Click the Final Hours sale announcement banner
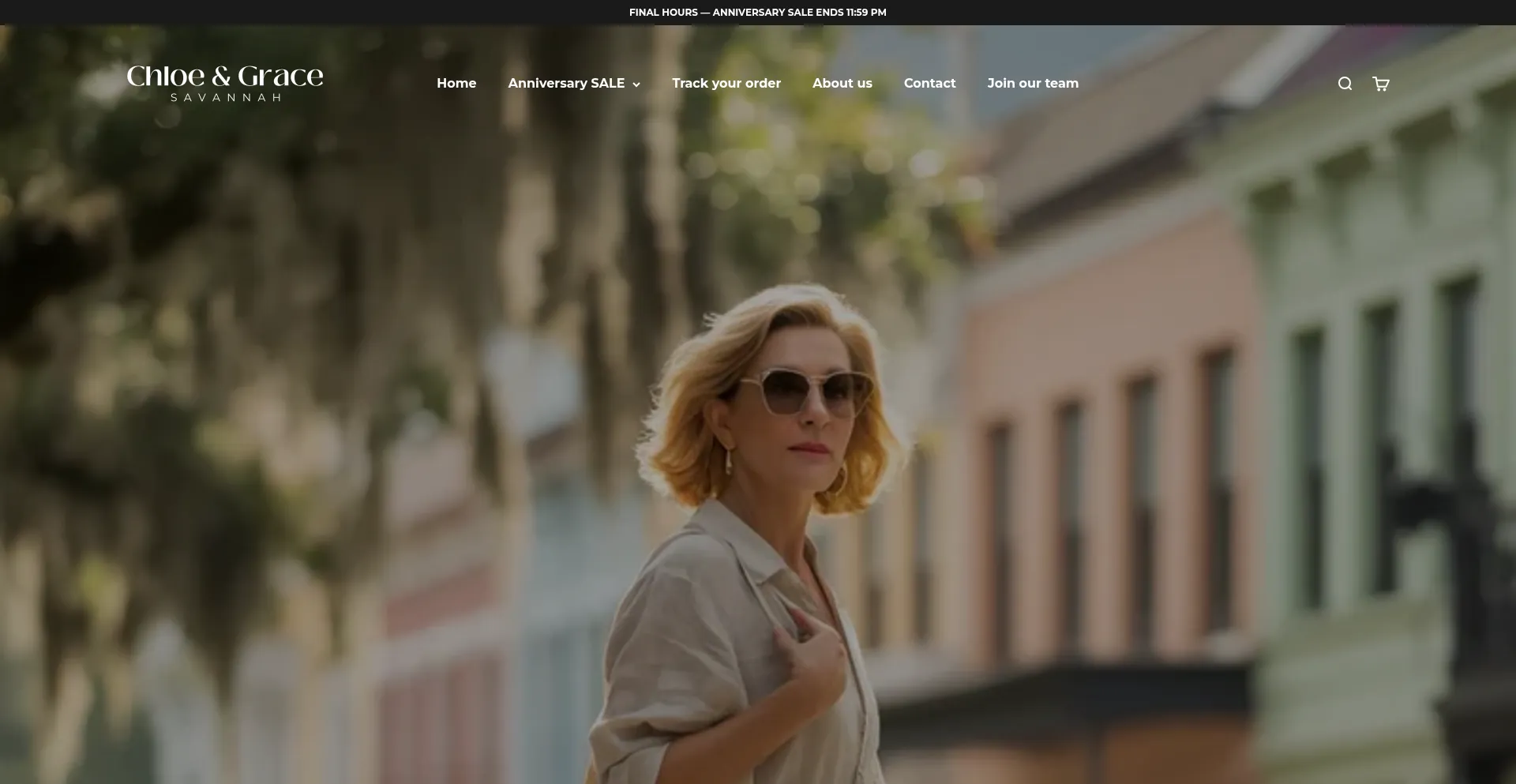This screenshot has width=1516, height=784. pos(757,12)
